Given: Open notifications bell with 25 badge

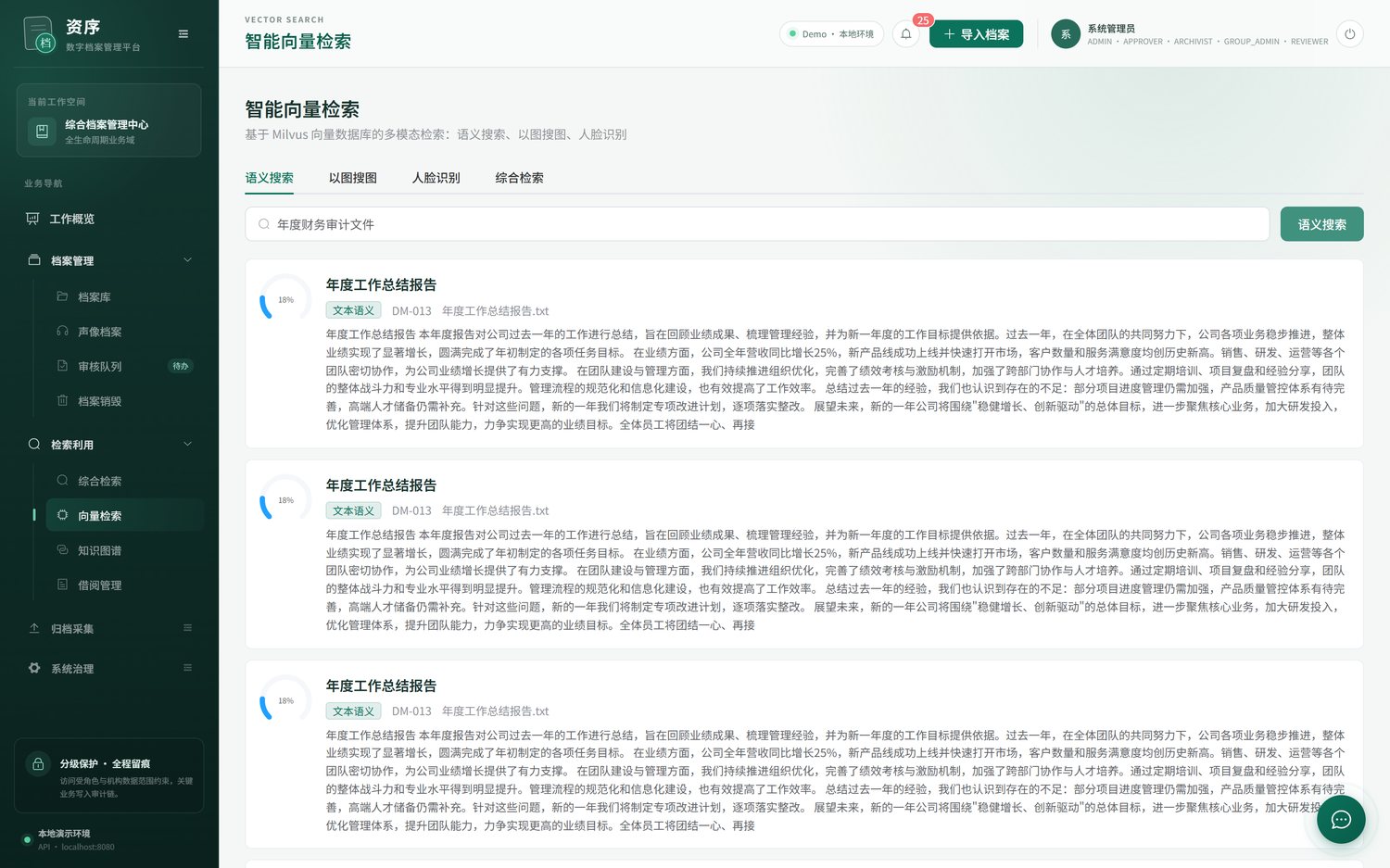Looking at the screenshot, I should coord(906,34).
